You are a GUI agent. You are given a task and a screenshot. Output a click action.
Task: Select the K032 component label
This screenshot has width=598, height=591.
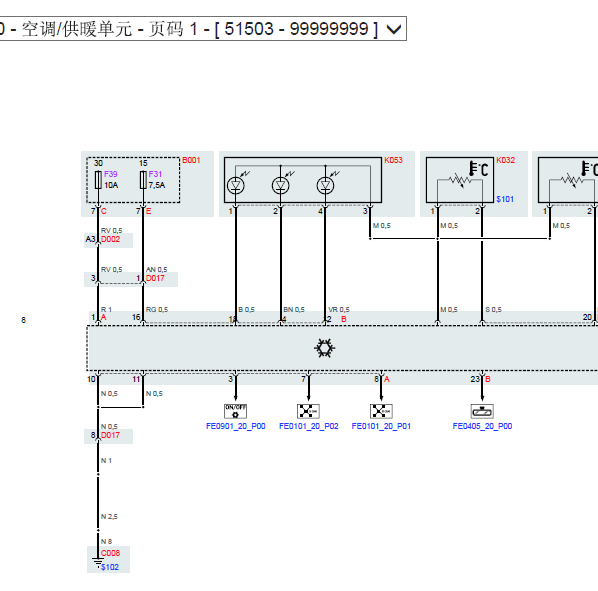click(505, 160)
